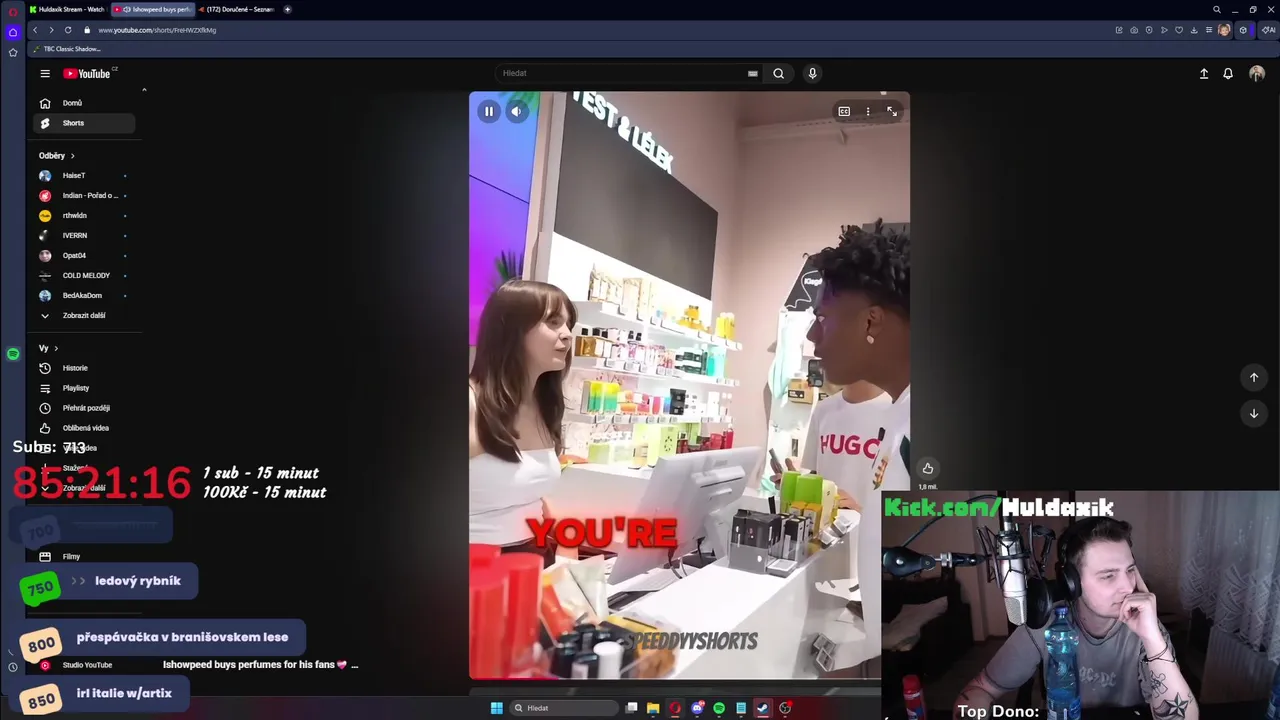This screenshot has height=720, width=1280.
Task: Open Opera snapshot camera icon
Action: [1134, 30]
